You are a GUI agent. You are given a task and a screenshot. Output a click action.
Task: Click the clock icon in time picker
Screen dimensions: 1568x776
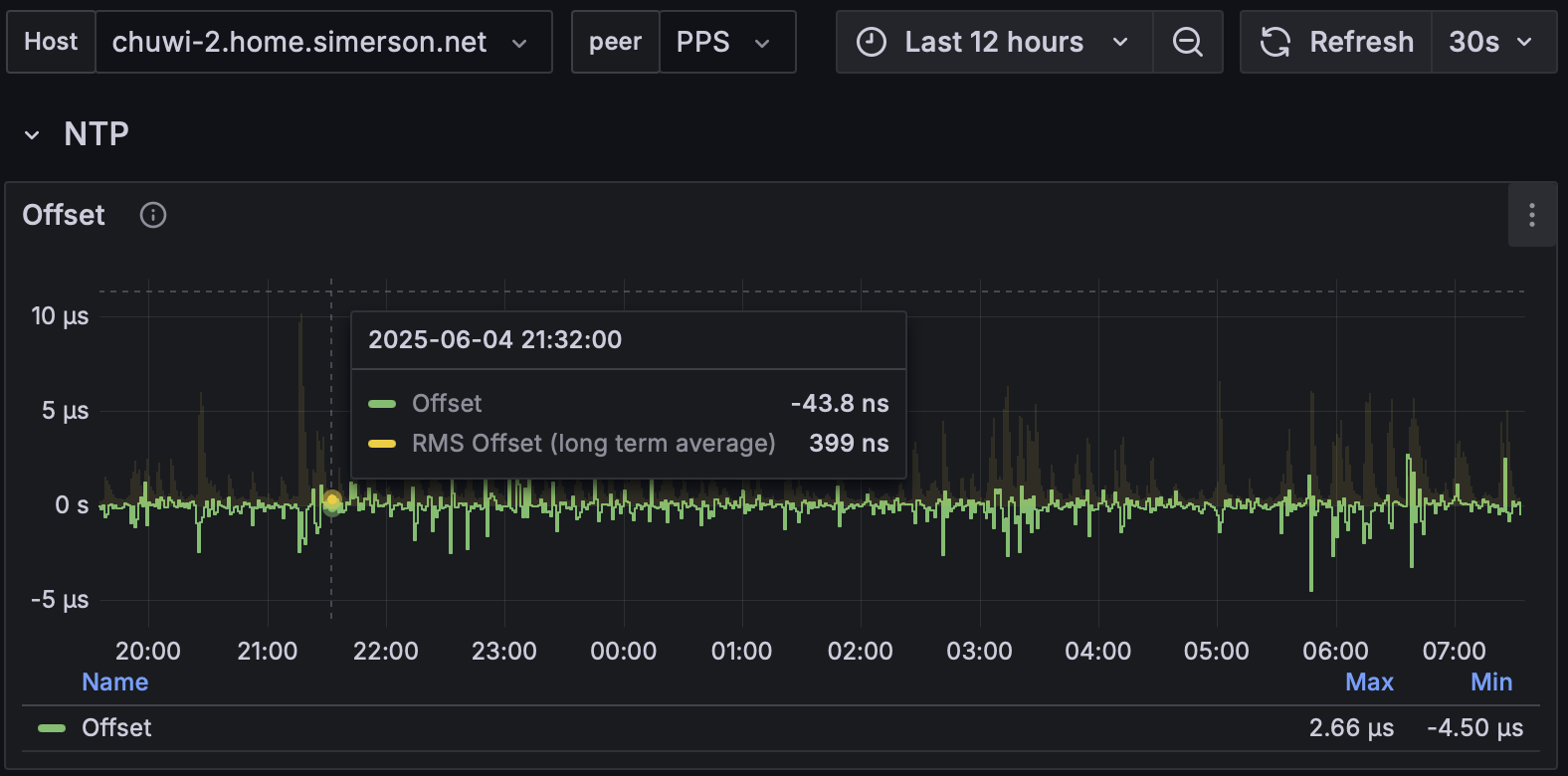[872, 42]
